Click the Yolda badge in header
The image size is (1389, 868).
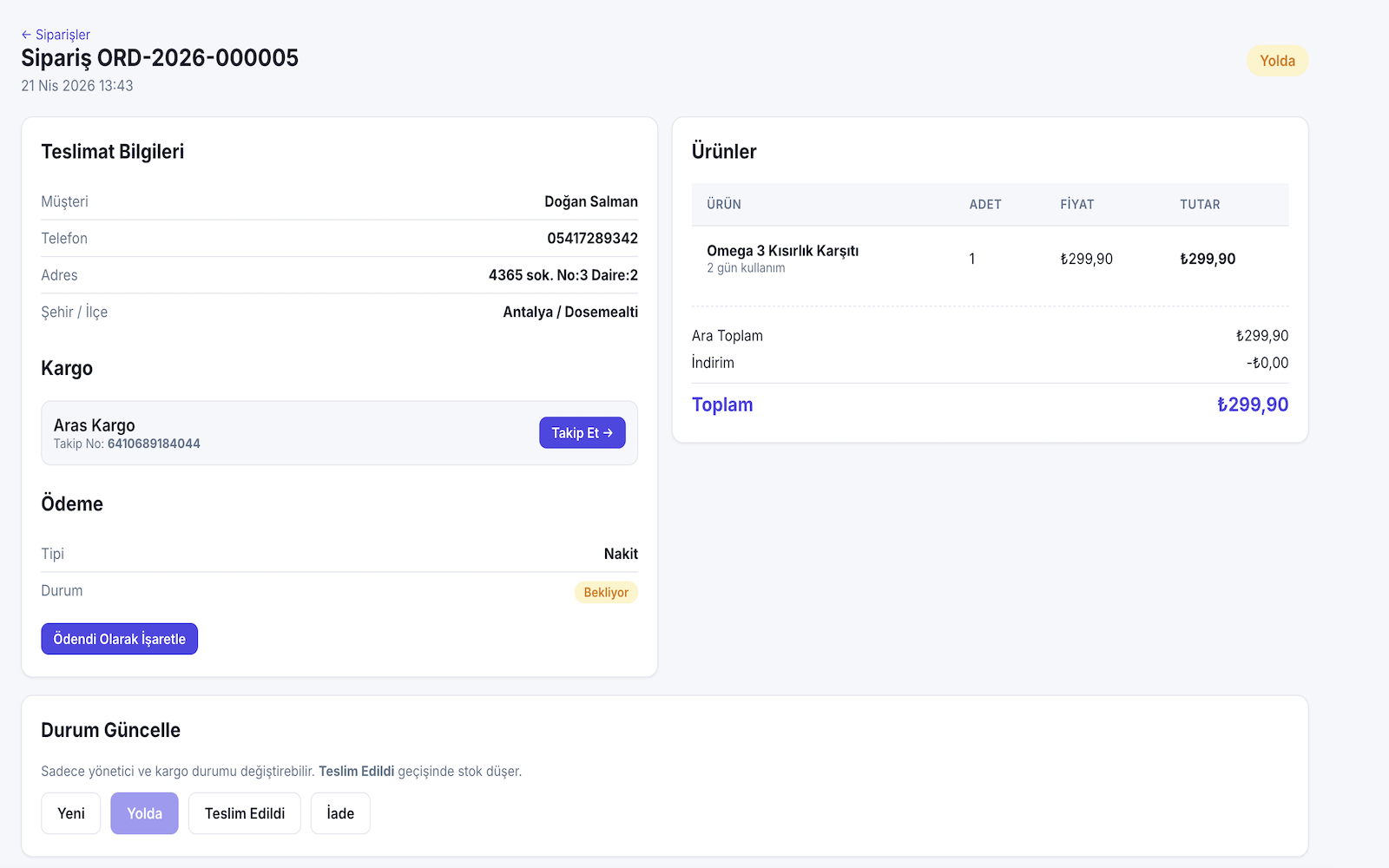pyautogui.click(x=1277, y=61)
